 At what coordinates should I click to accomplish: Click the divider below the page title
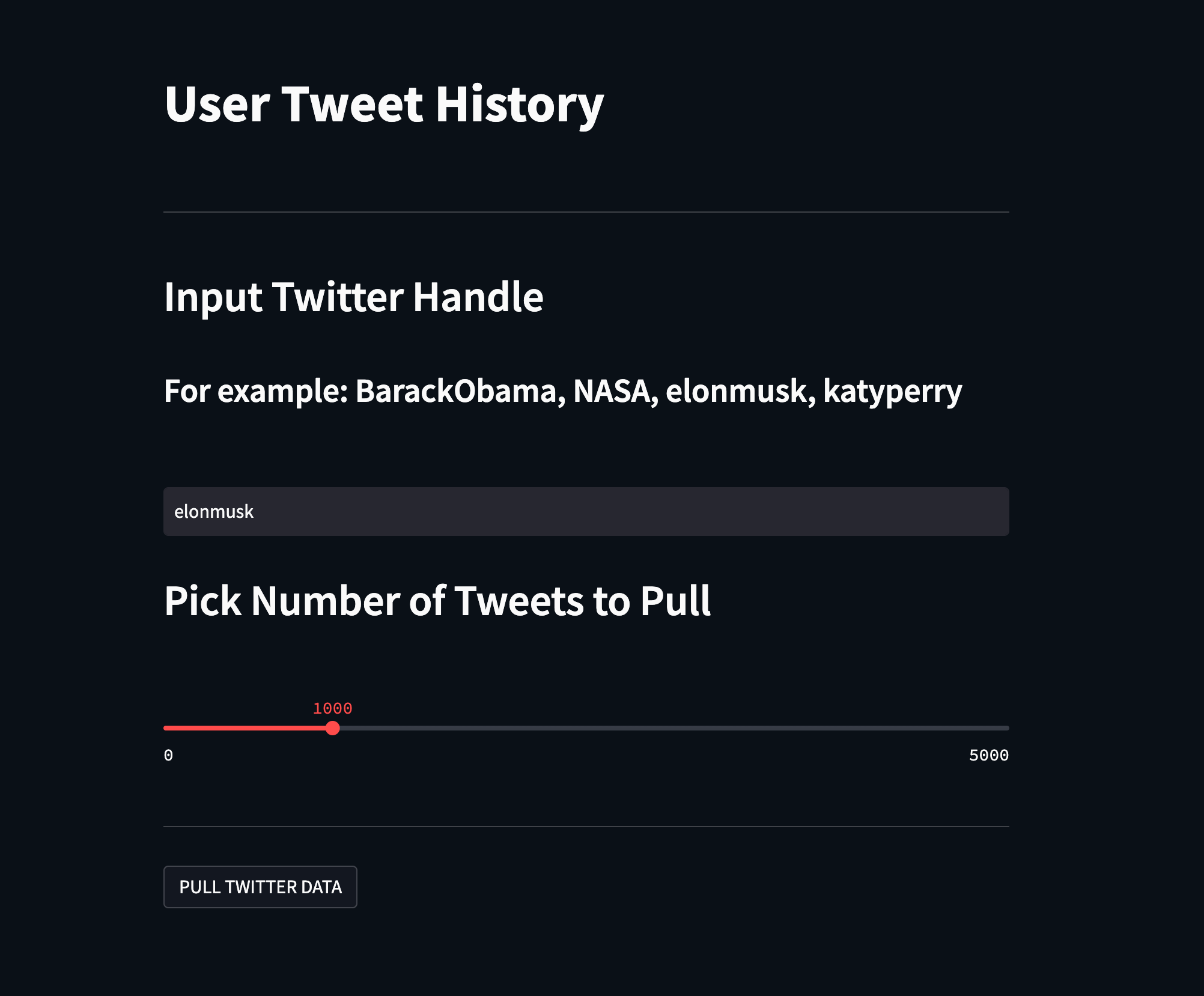pos(586,211)
